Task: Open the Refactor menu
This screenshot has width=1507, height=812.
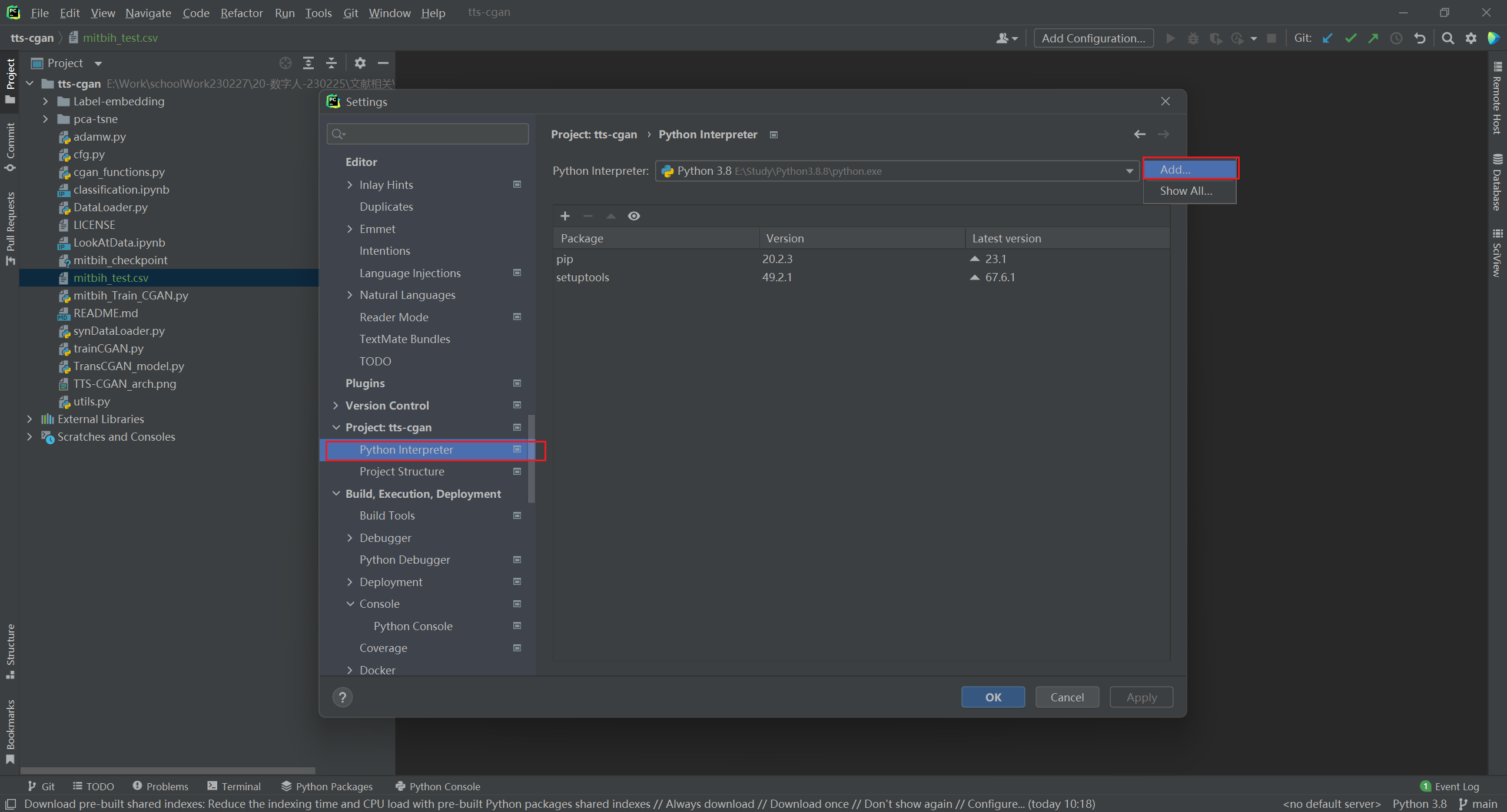Action: tap(241, 12)
